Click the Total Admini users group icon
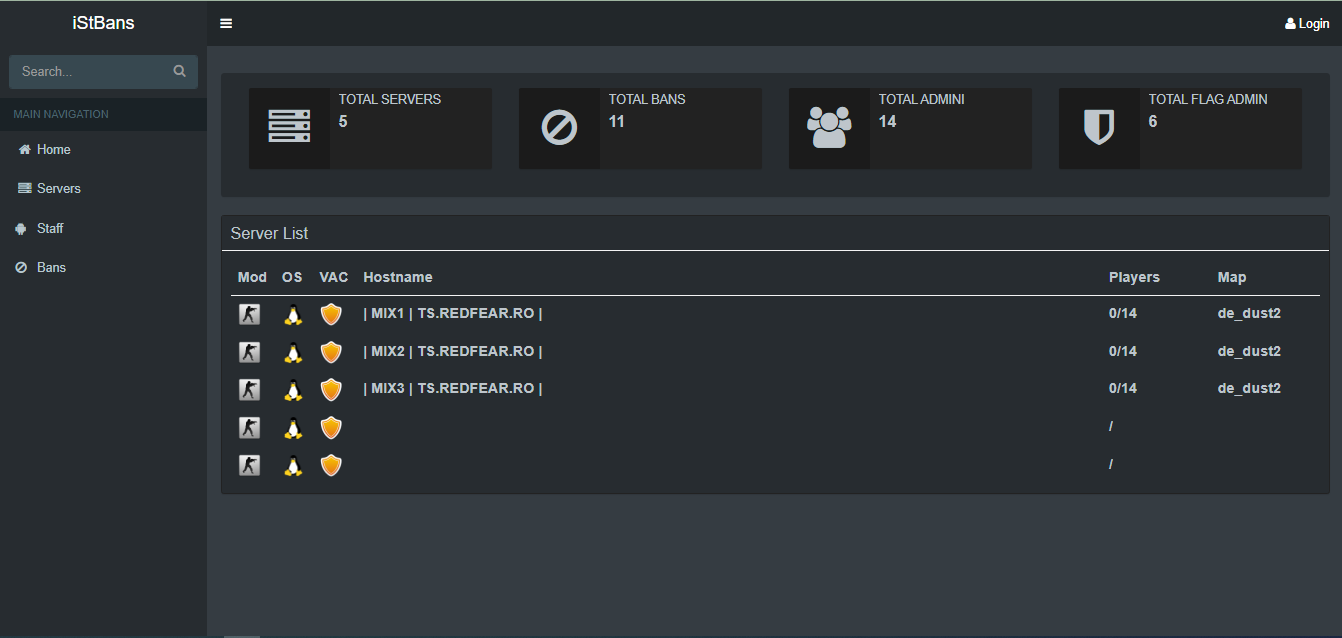 pos(829,127)
